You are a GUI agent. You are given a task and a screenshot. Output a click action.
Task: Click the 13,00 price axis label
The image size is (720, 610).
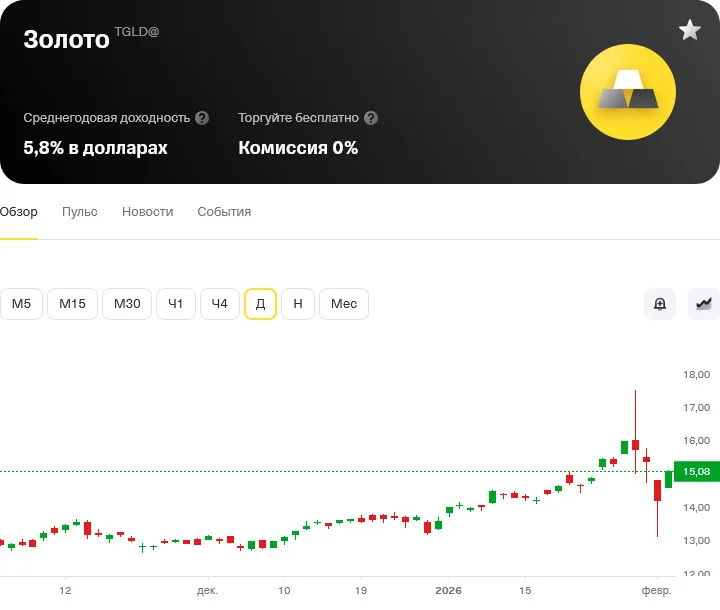pyautogui.click(x=697, y=541)
